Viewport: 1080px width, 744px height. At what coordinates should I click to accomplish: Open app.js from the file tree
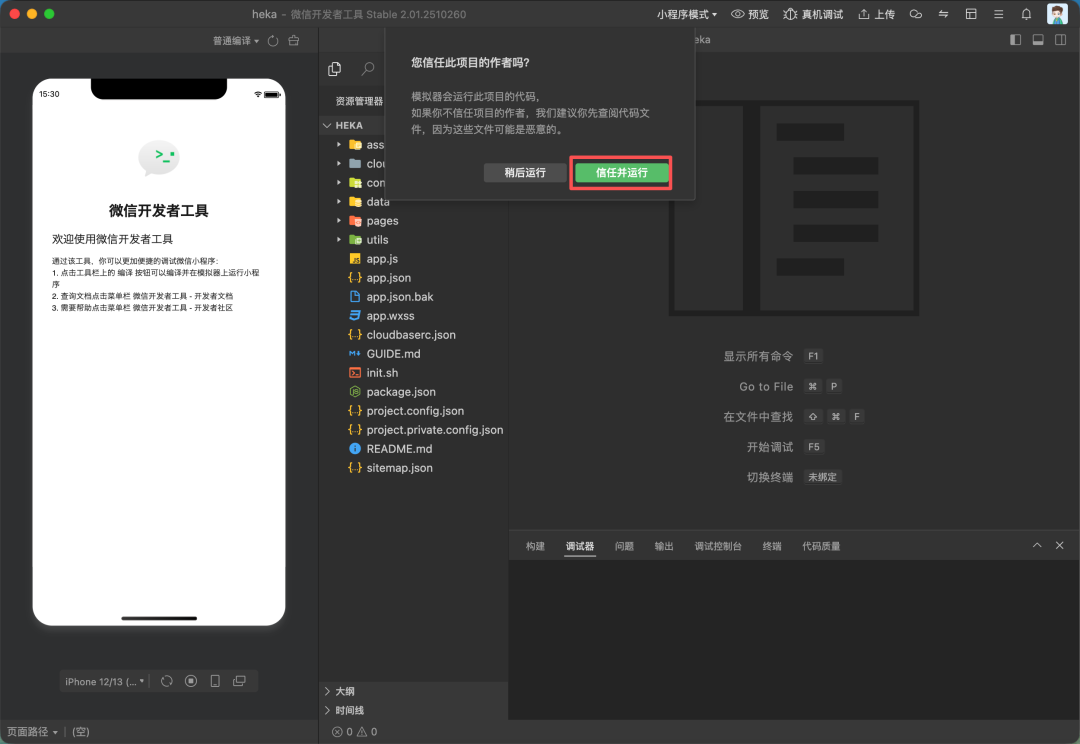click(381, 258)
